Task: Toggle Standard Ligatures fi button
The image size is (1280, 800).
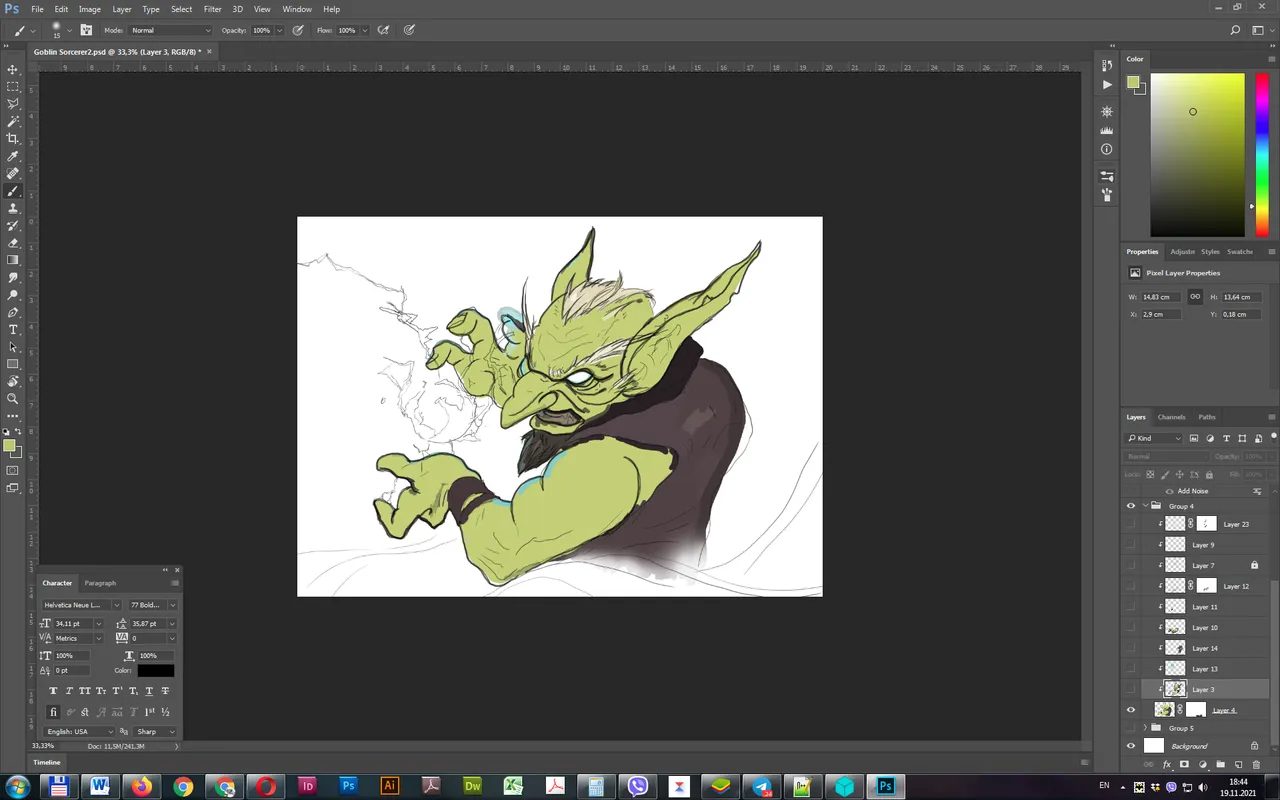Action: click(53, 712)
